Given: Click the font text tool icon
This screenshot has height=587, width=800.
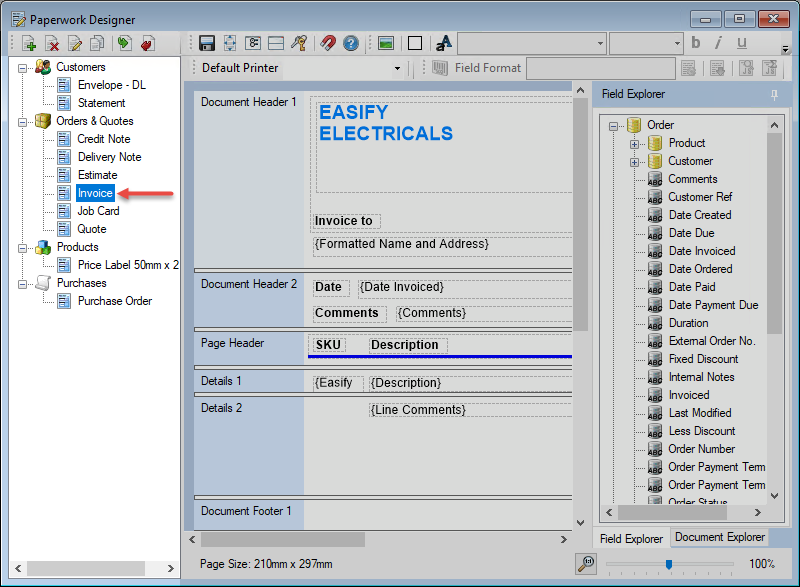Looking at the screenshot, I should tap(443, 43).
